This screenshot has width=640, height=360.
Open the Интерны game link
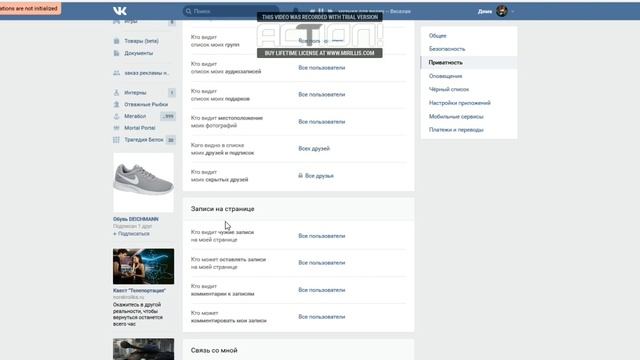point(135,93)
